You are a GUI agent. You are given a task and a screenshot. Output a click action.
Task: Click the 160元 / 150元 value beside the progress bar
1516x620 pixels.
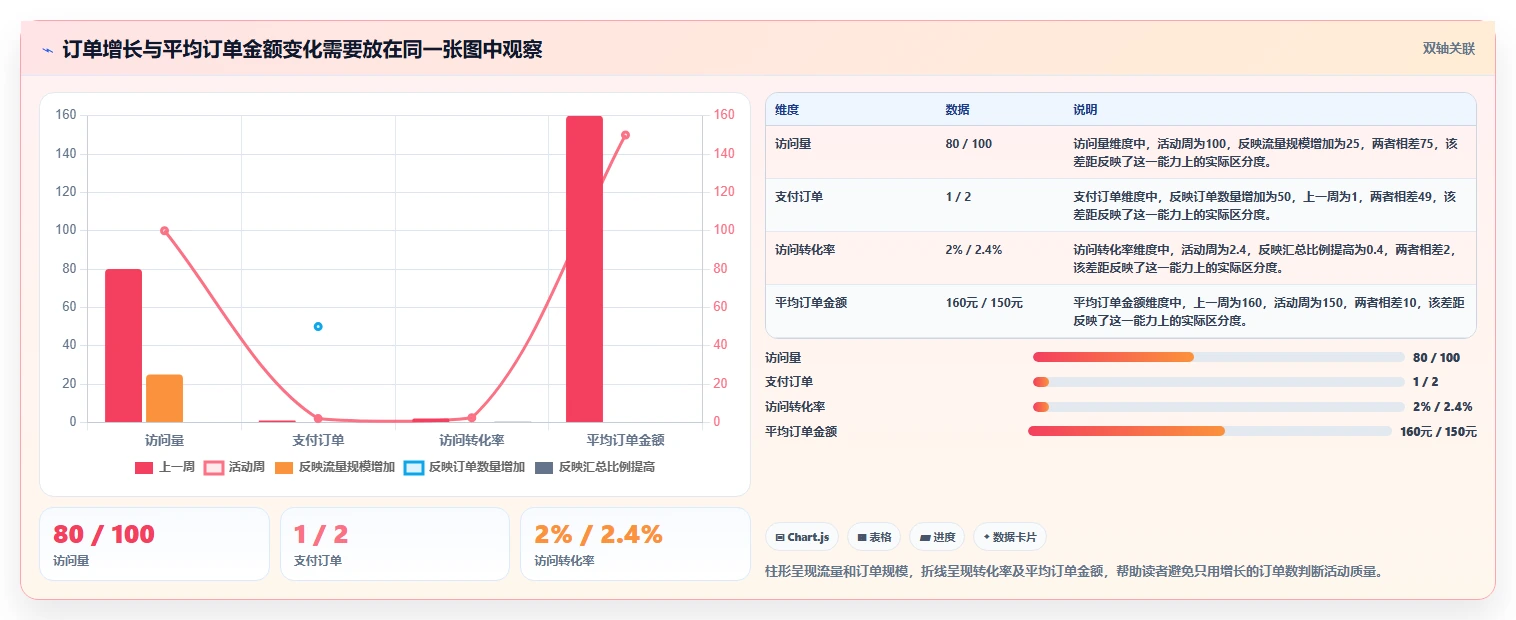click(1438, 432)
